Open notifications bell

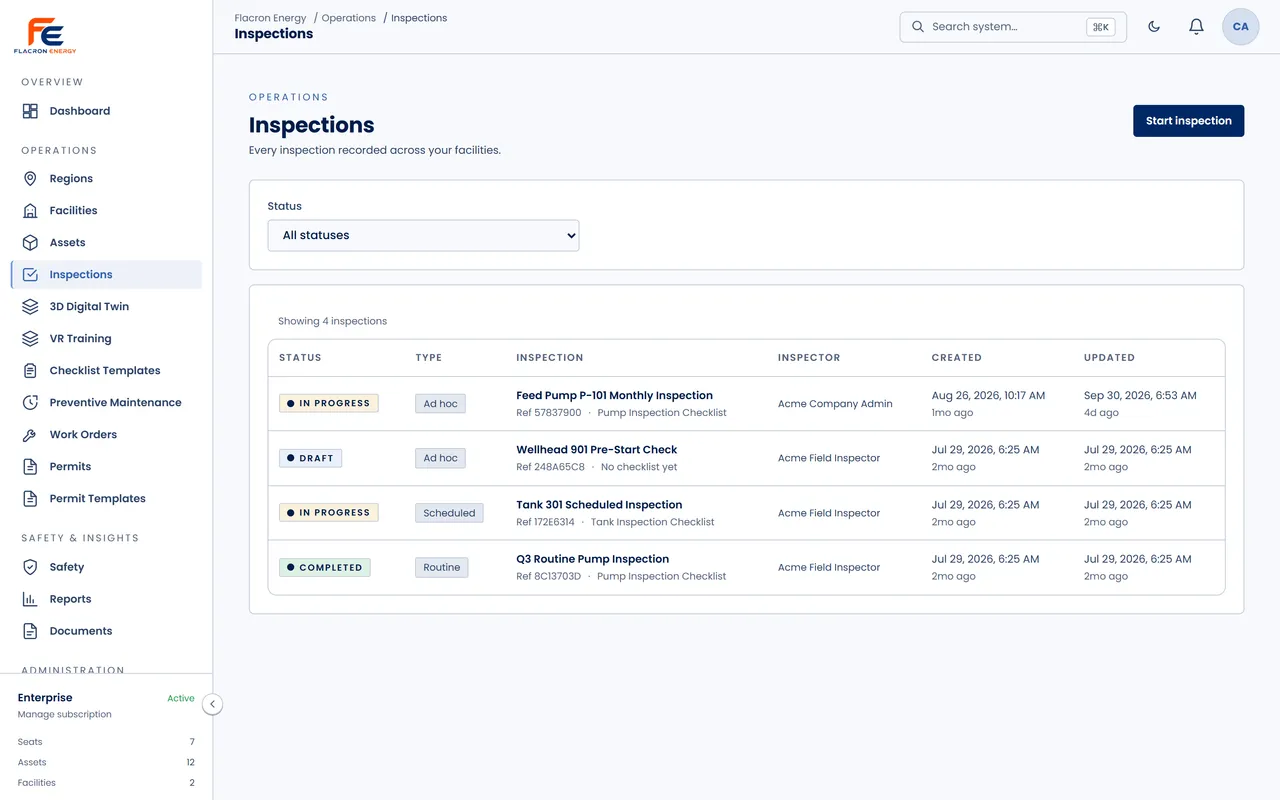click(x=1196, y=27)
